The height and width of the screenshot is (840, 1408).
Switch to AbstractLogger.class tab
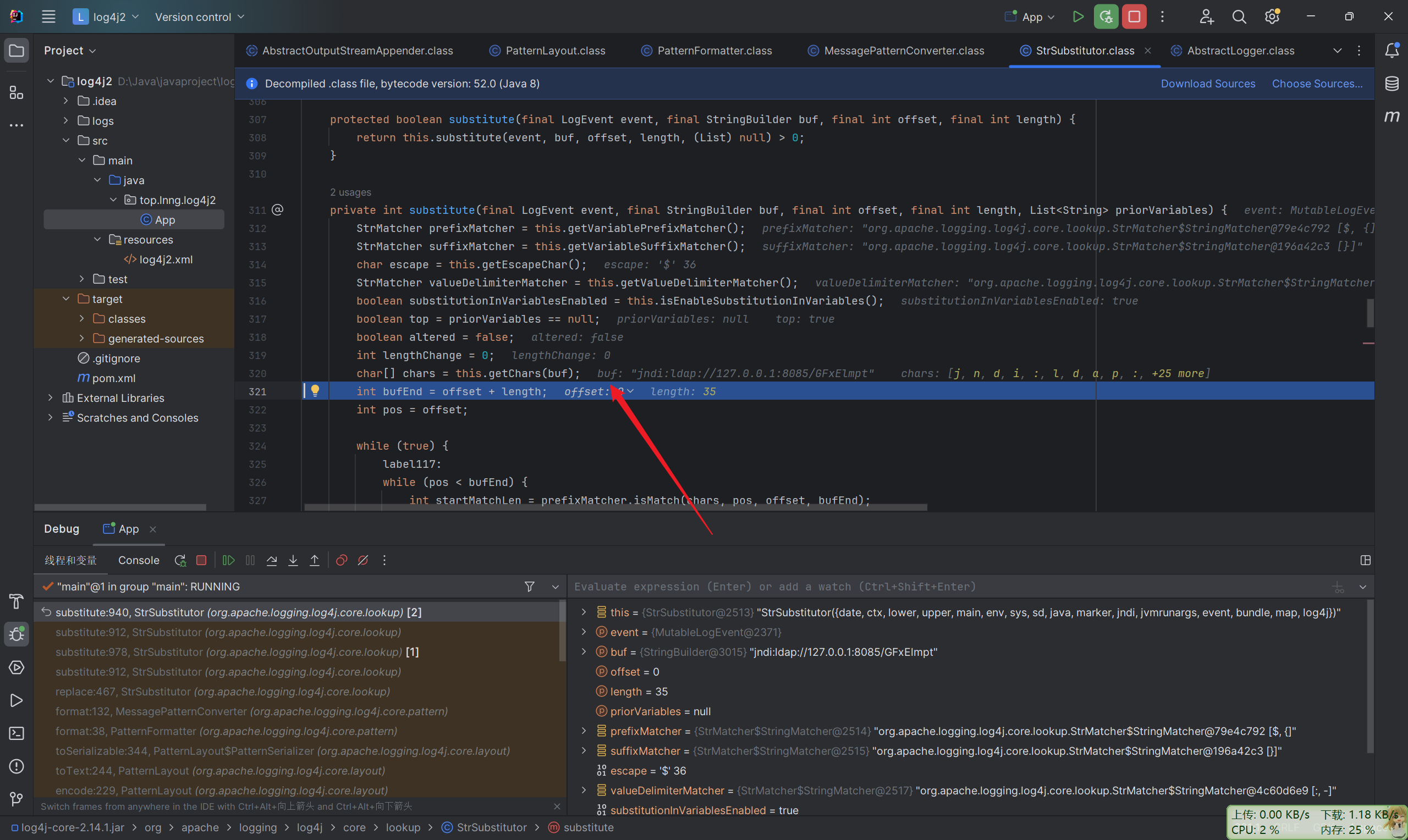click(x=1233, y=51)
